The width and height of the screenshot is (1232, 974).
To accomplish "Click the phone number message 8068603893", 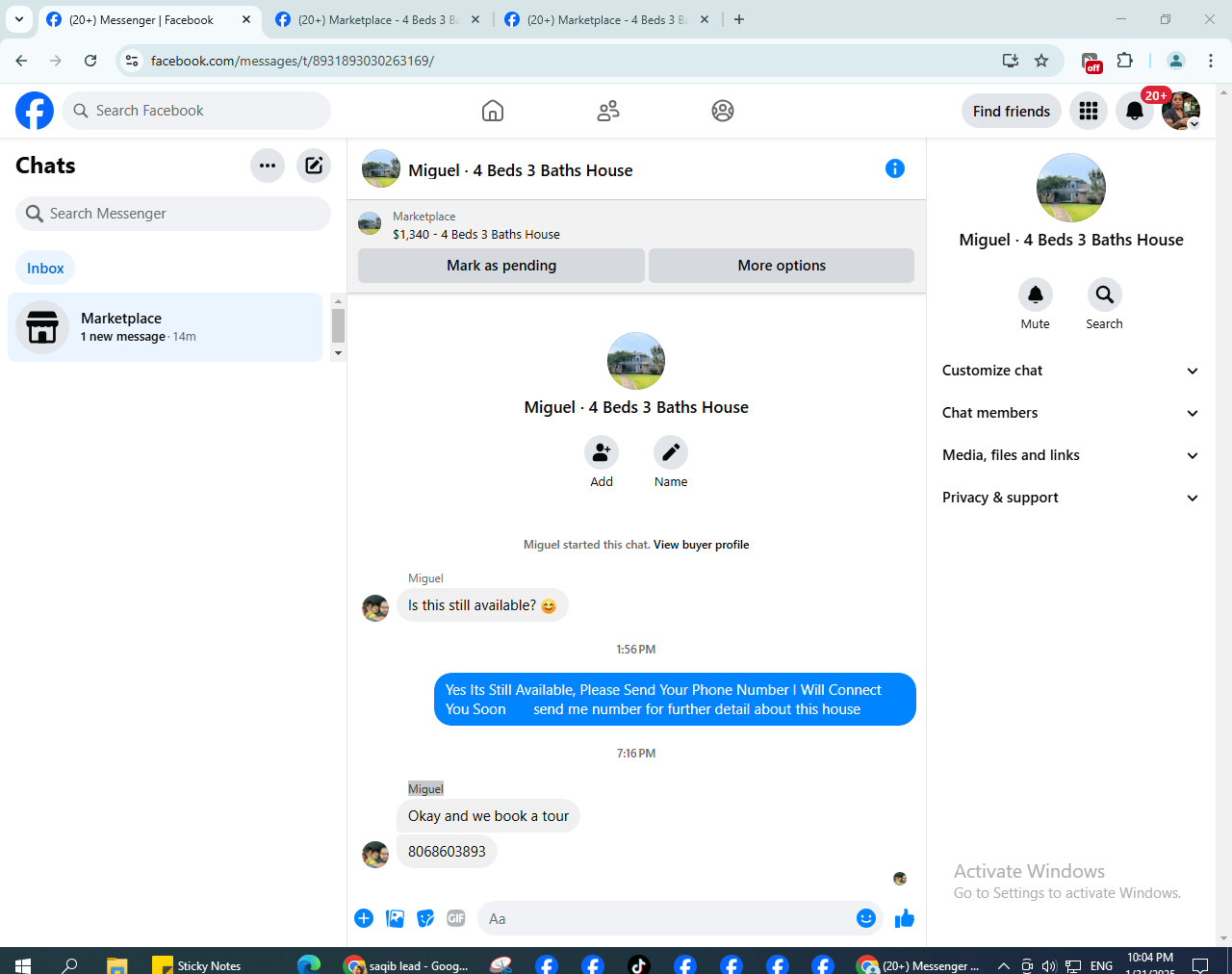I will tap(447, 852).
